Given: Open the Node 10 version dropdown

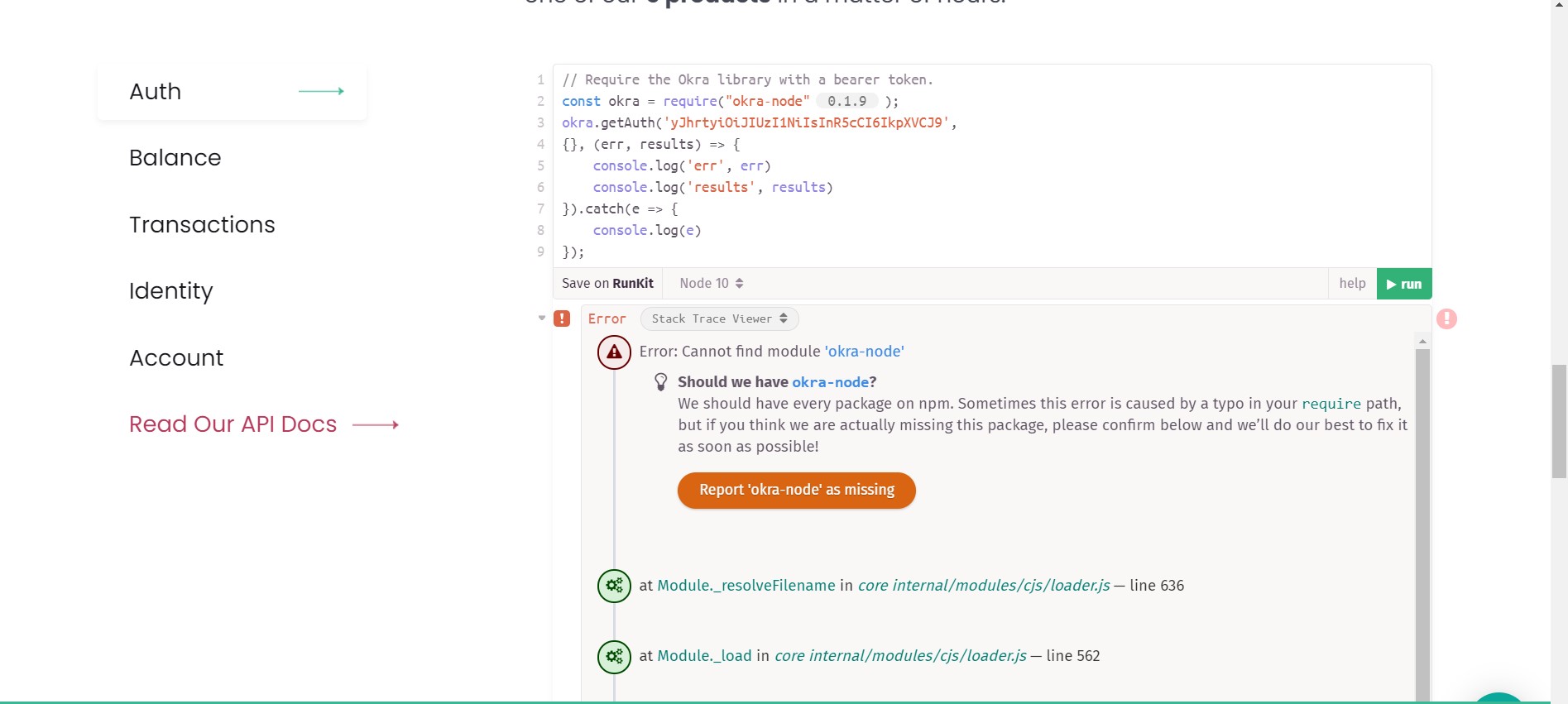Looking at the screenshot, I should click(712, 284).
